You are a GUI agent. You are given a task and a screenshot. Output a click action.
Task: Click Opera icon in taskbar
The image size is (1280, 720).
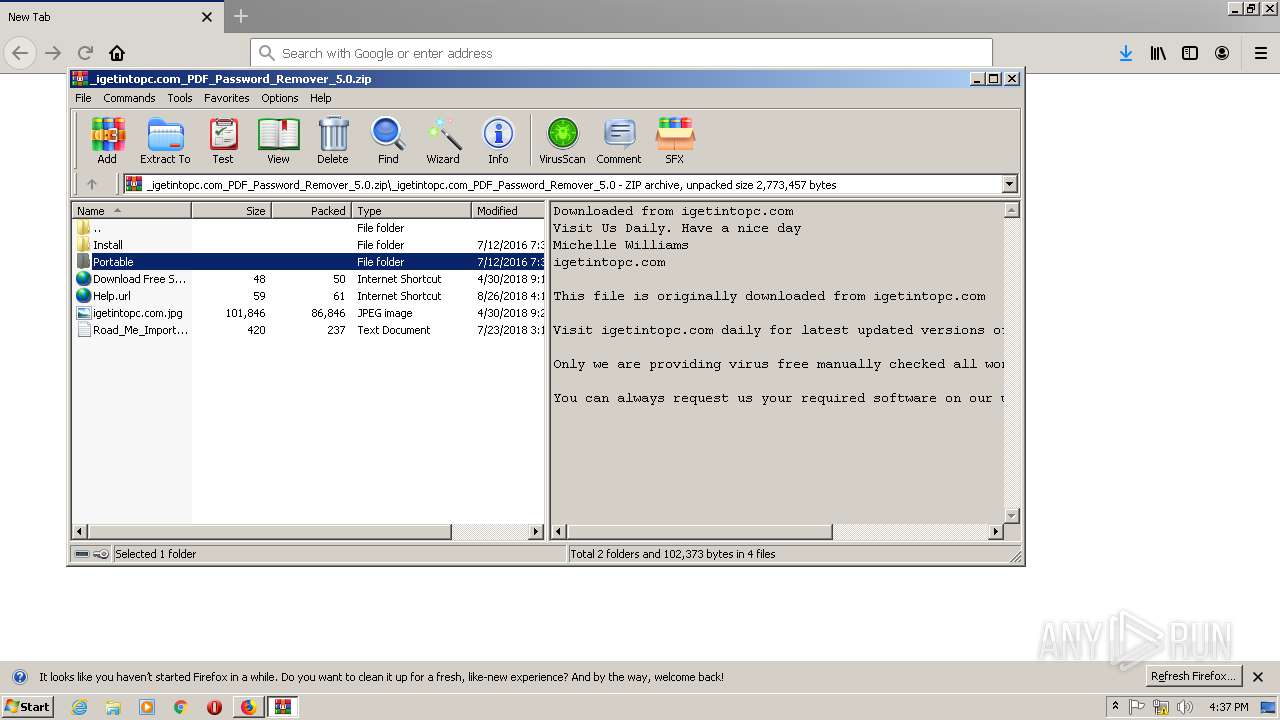point(214,707)
